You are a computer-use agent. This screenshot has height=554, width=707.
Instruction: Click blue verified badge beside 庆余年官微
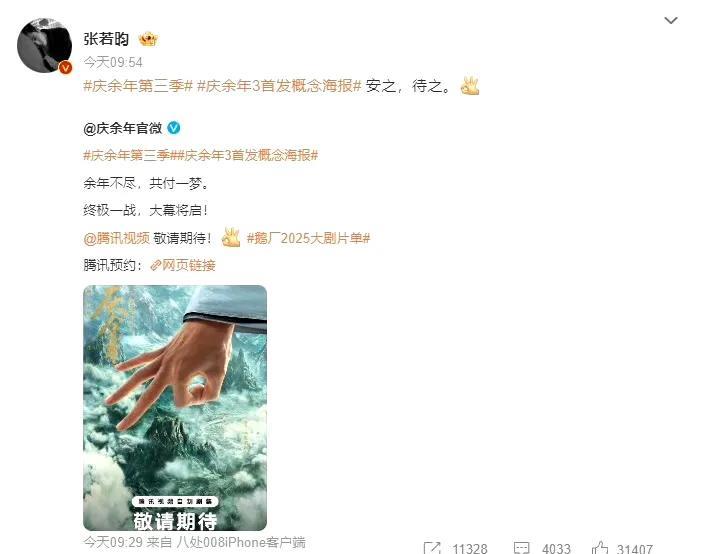(x=174, y=128)
